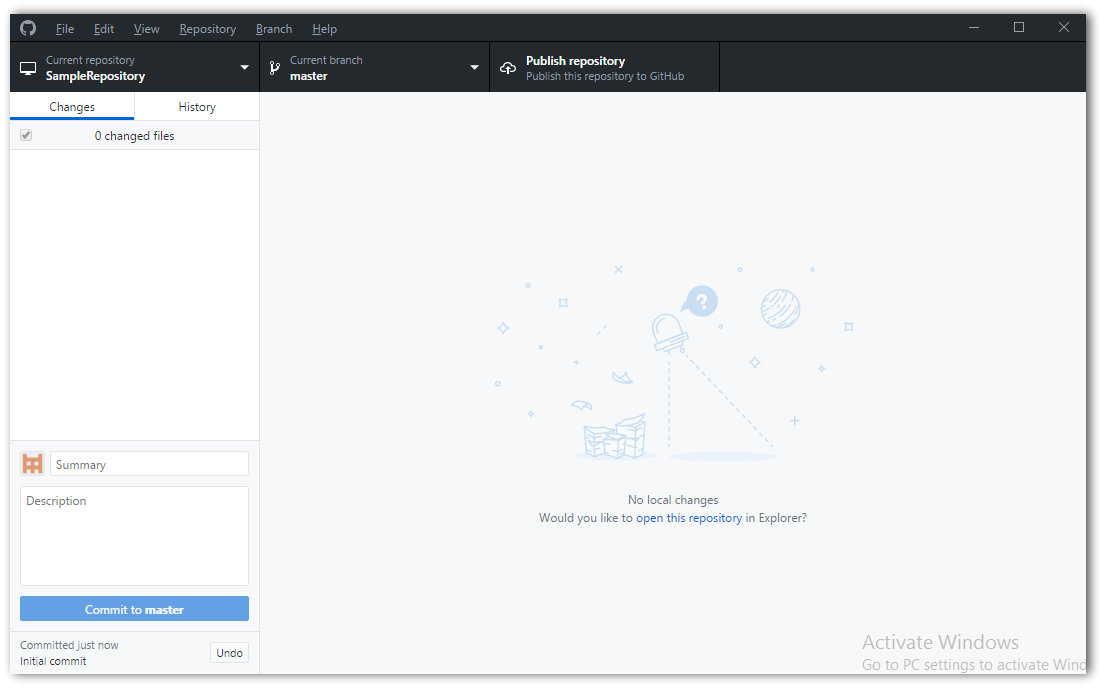The height and width of the screenshot is (688, 1104).
Task: Focus the commit Summary field
Action: [x=149, y=464]
